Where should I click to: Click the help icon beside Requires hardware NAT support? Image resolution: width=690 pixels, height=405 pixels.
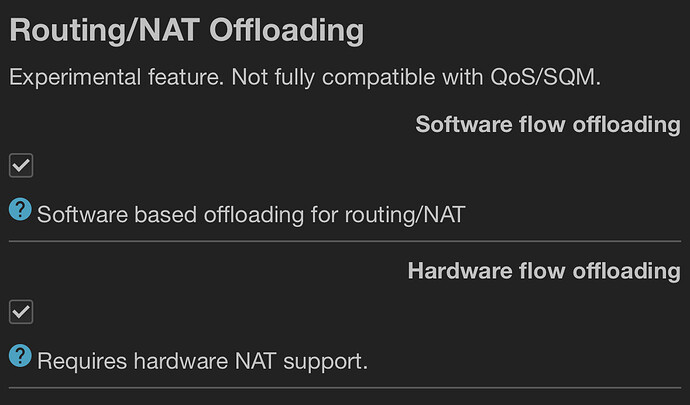tap(20, 357)
